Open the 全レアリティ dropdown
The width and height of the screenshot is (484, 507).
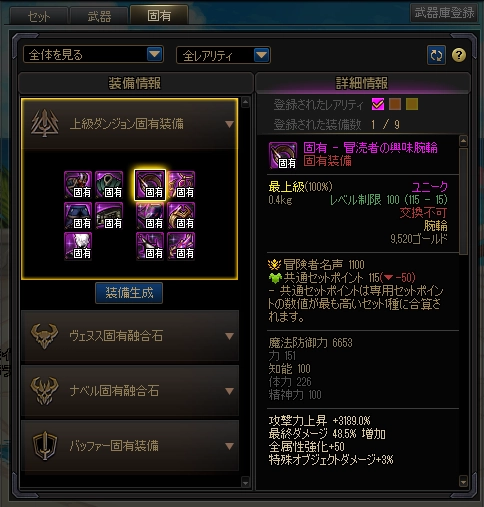[x=223, y=55]
